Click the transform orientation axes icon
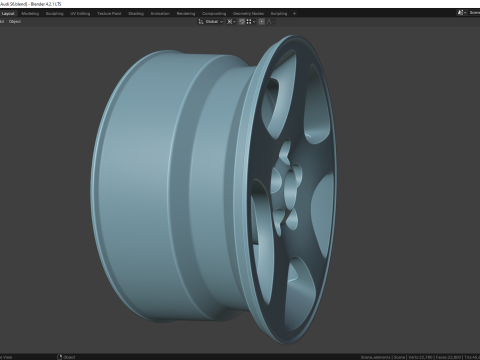 click(201, 22)
